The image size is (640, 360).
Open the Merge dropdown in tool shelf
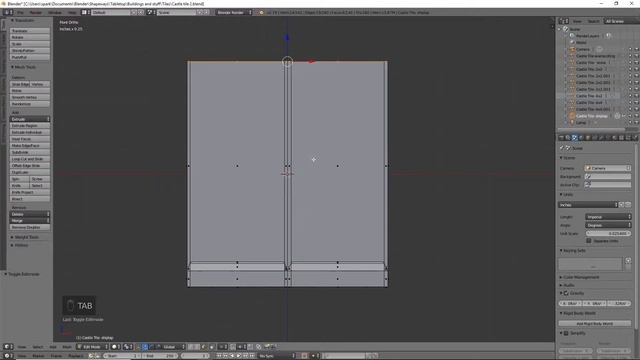tap(30, 221)
